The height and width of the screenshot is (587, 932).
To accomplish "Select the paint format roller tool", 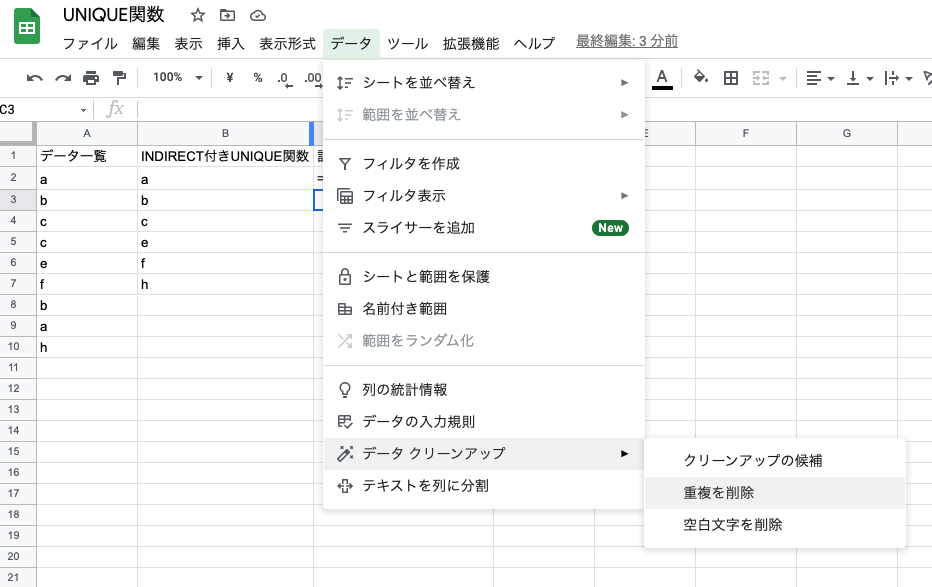I will click(x=119, y=78).
